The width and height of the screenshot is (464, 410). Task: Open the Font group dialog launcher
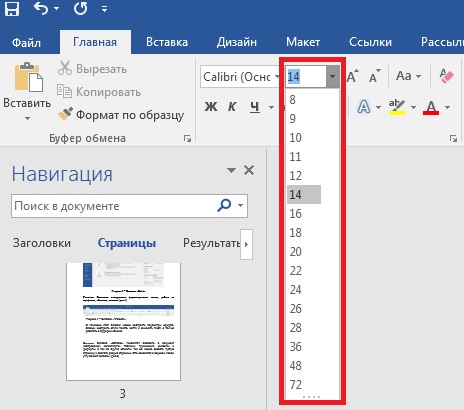point(453,138)
